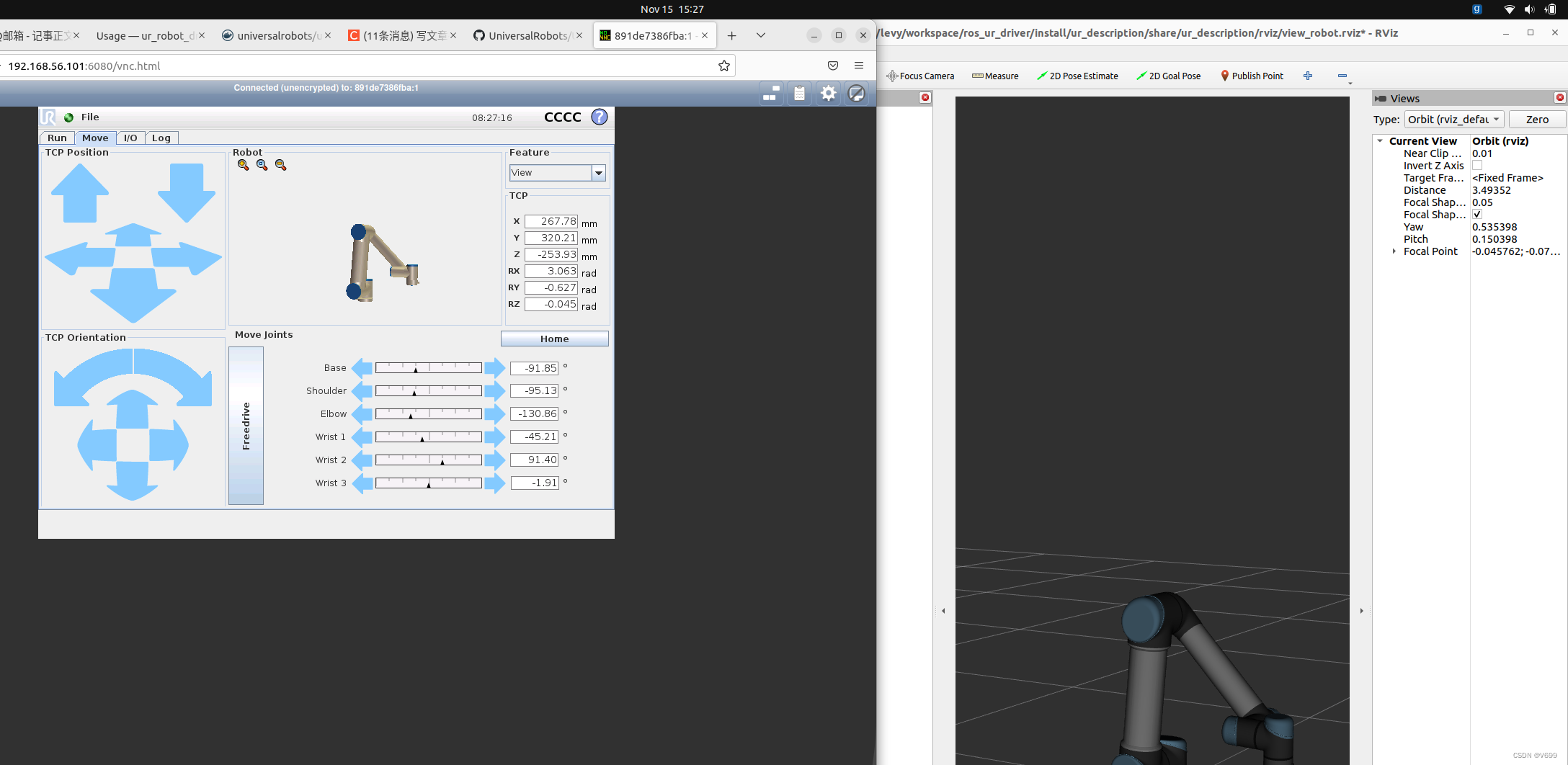Click the Wrist 3 joint increase arrow
The width and height of the screenshot is (1568, 765).
[x=495, y=483]
